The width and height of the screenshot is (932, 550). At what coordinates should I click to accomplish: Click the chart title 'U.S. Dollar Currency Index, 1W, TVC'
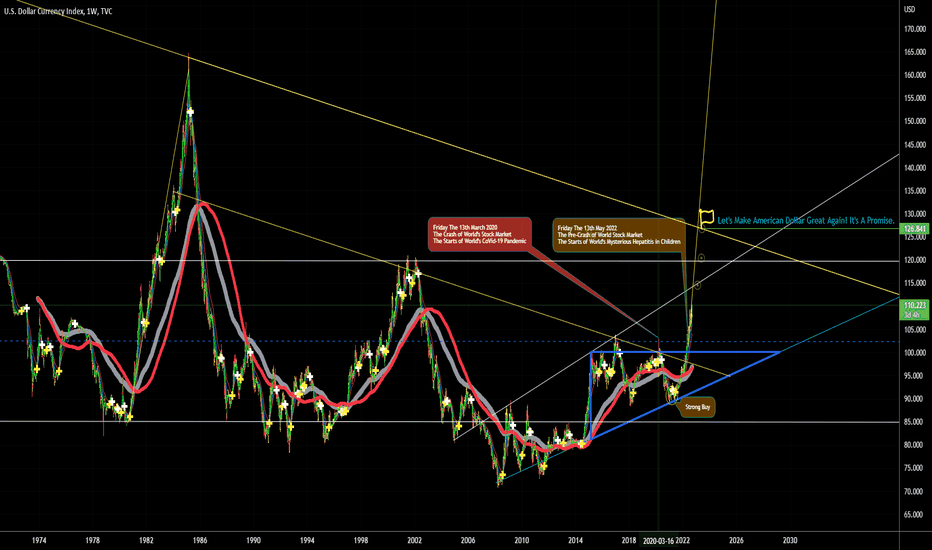point(58,11)
